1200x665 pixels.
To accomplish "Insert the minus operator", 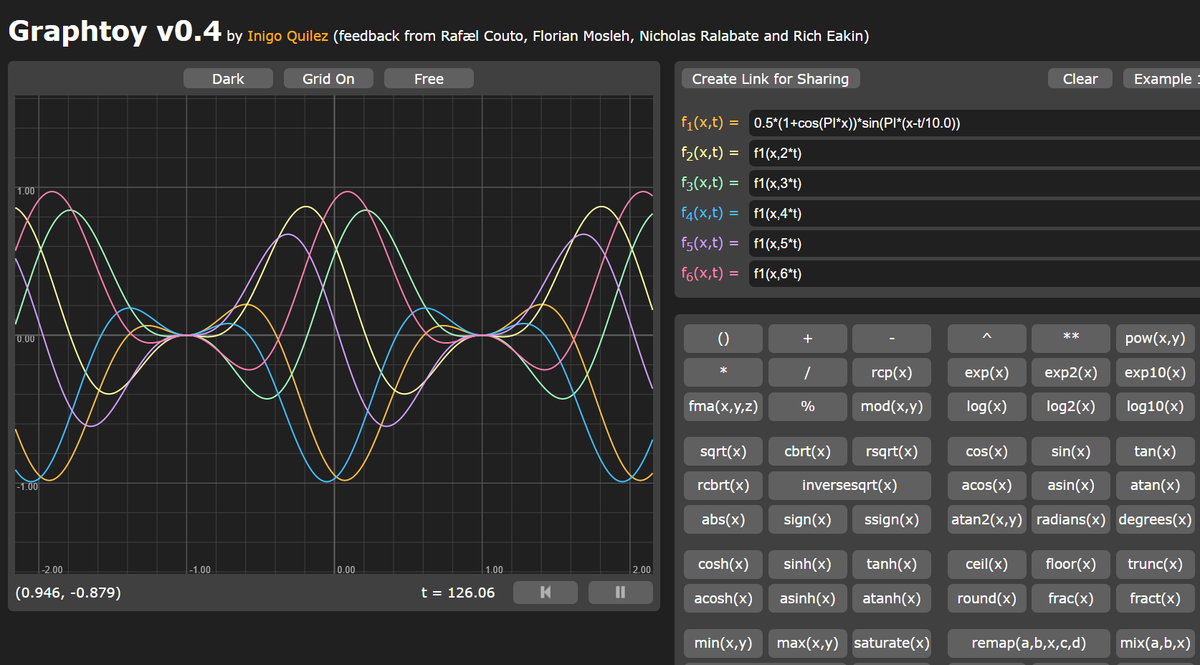I will pos(891,338).
